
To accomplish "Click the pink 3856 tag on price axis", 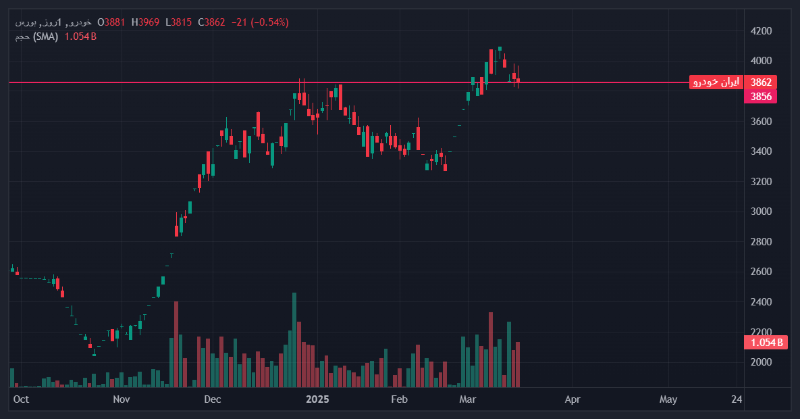I will pos(761,96).
